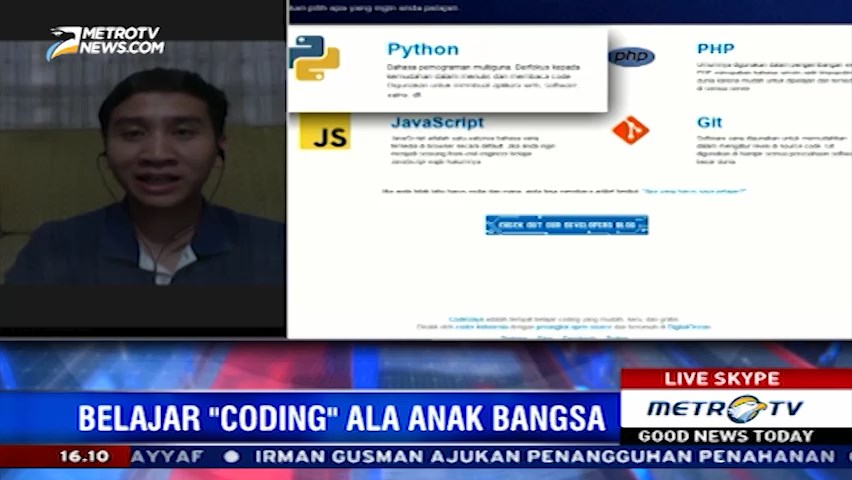This screenshot has height=480, width=852.
Task: Click the GOOD NEWS TODAY label
Action: pyautogui.click(x=726, y=436)
